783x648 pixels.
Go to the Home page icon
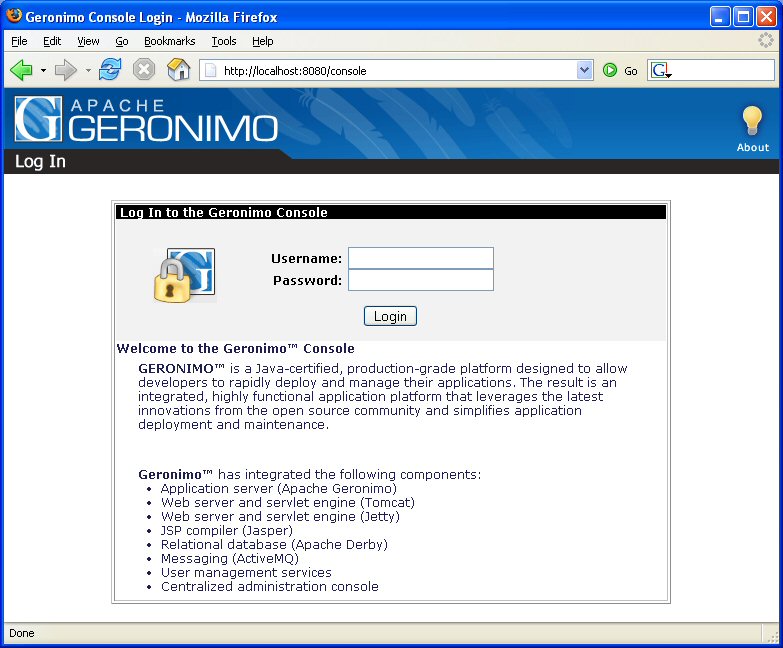pyautogui.click(x=178, y=69)
